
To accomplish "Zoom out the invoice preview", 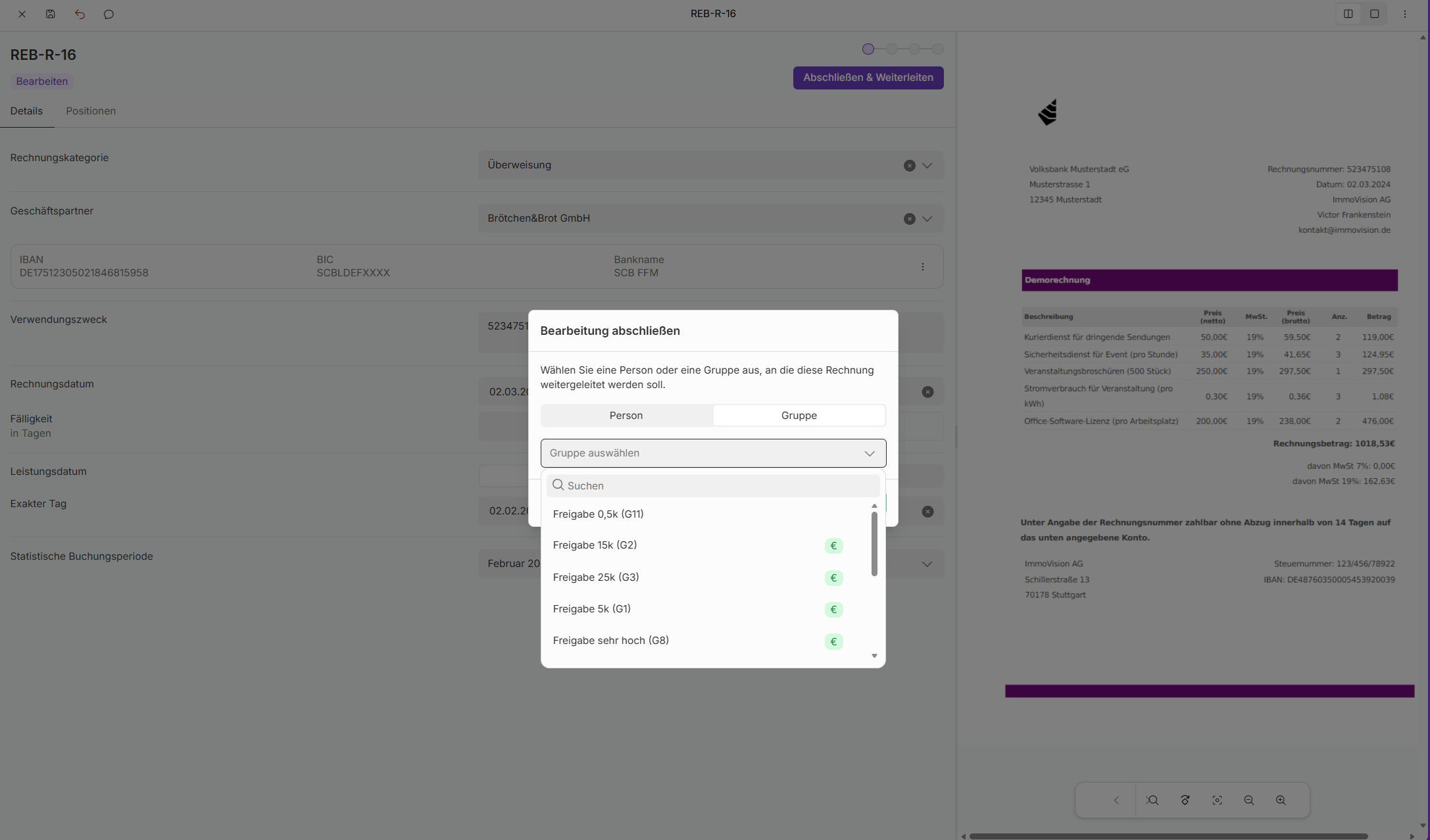I will (1248, 800).
